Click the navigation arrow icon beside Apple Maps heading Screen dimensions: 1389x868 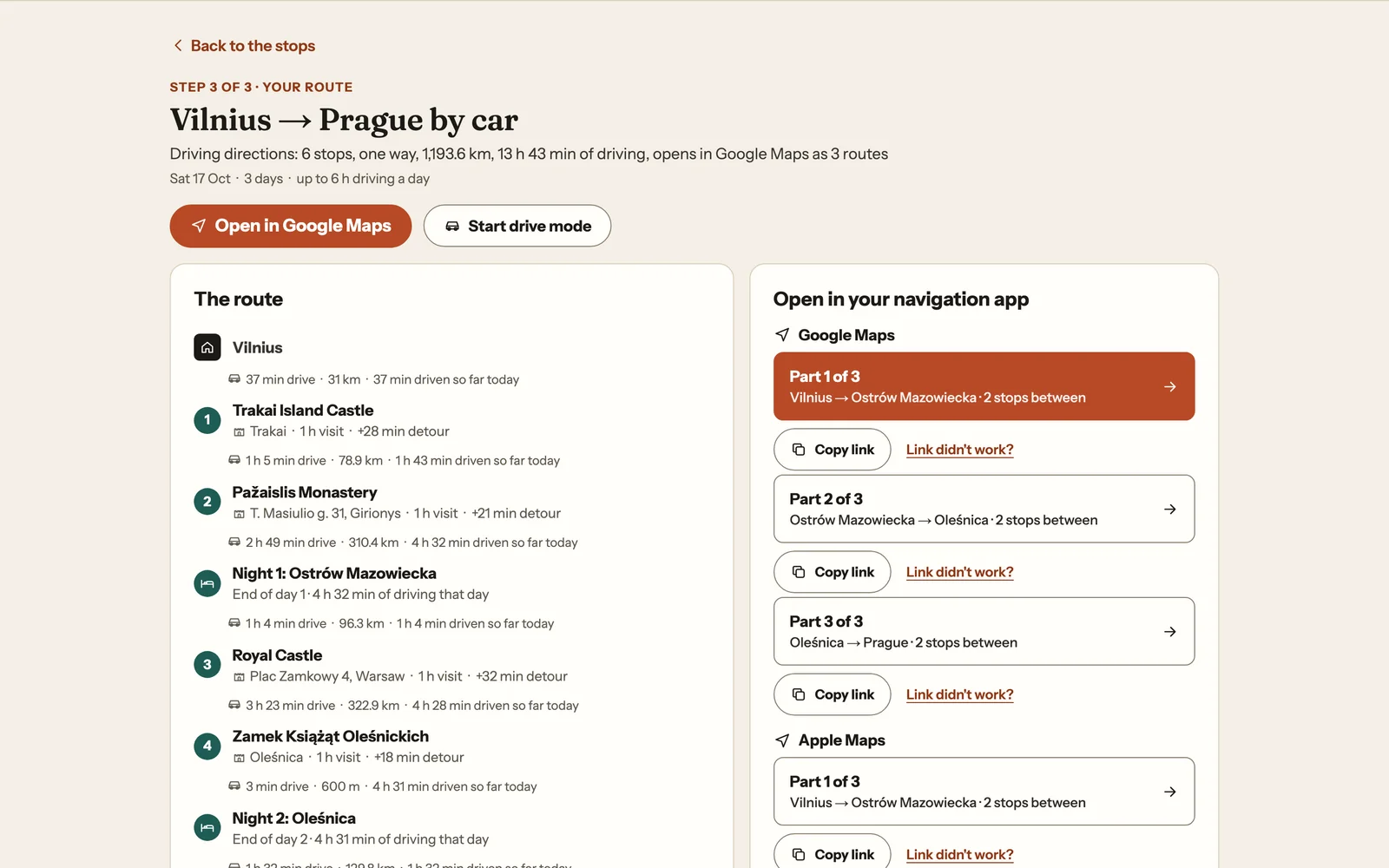click(x=782, y=740)
